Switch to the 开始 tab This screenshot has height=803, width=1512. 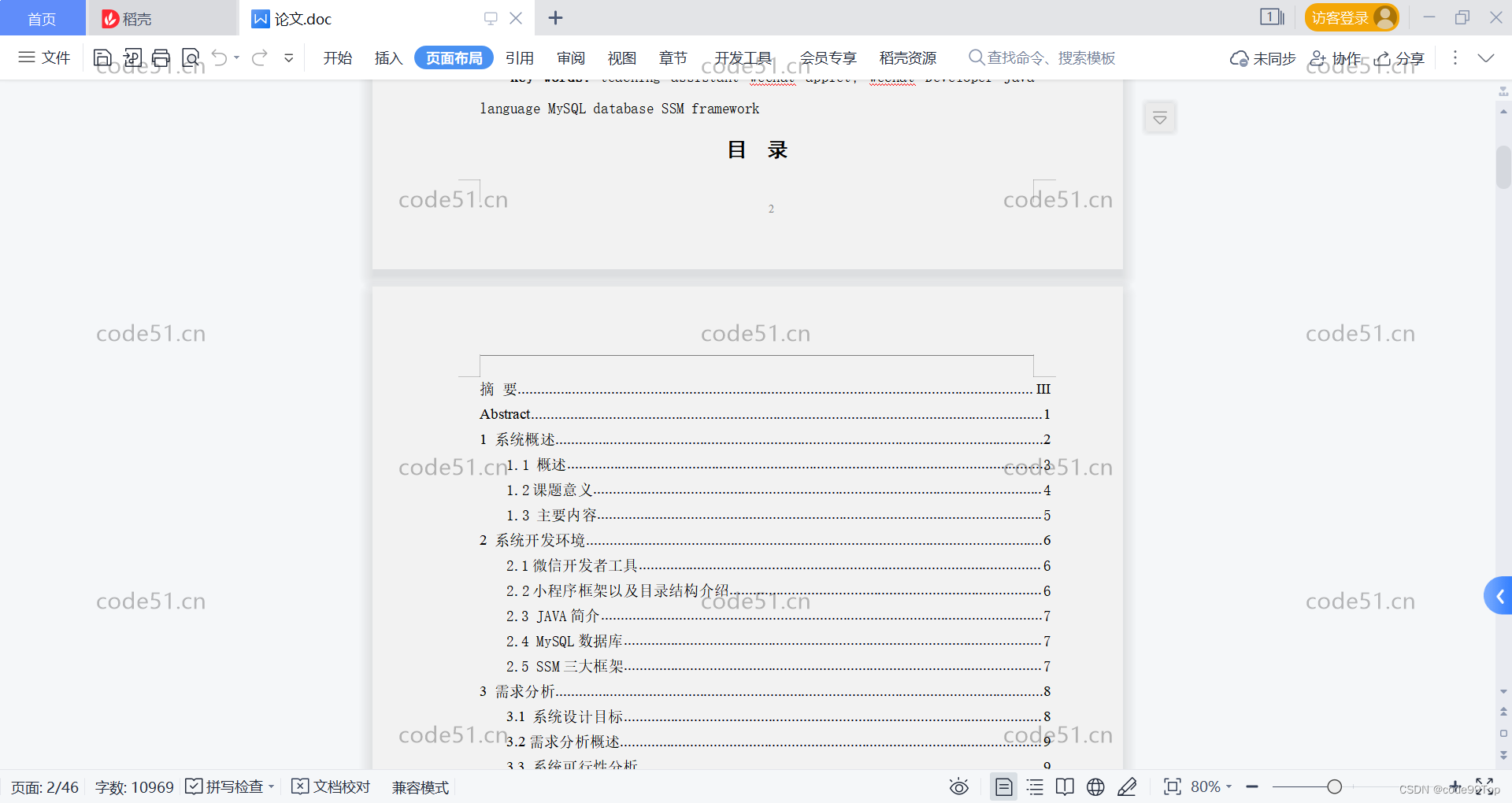click(x=338, y=57)
